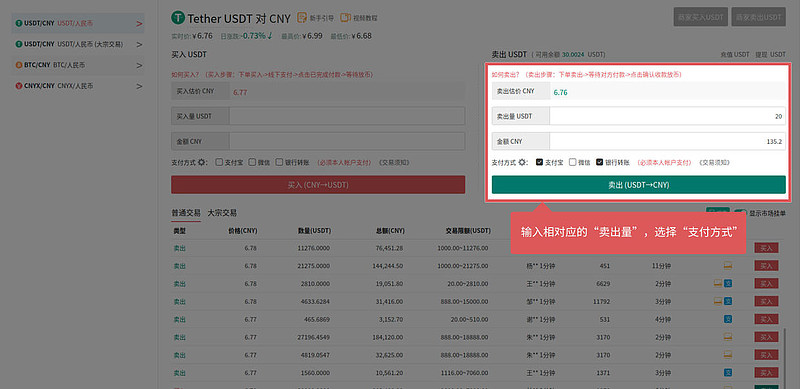Select USDT/CNY USDT/人民币 in sidebar
The image size is (800, 389).
pyautogui.click(x=78, y=23)
